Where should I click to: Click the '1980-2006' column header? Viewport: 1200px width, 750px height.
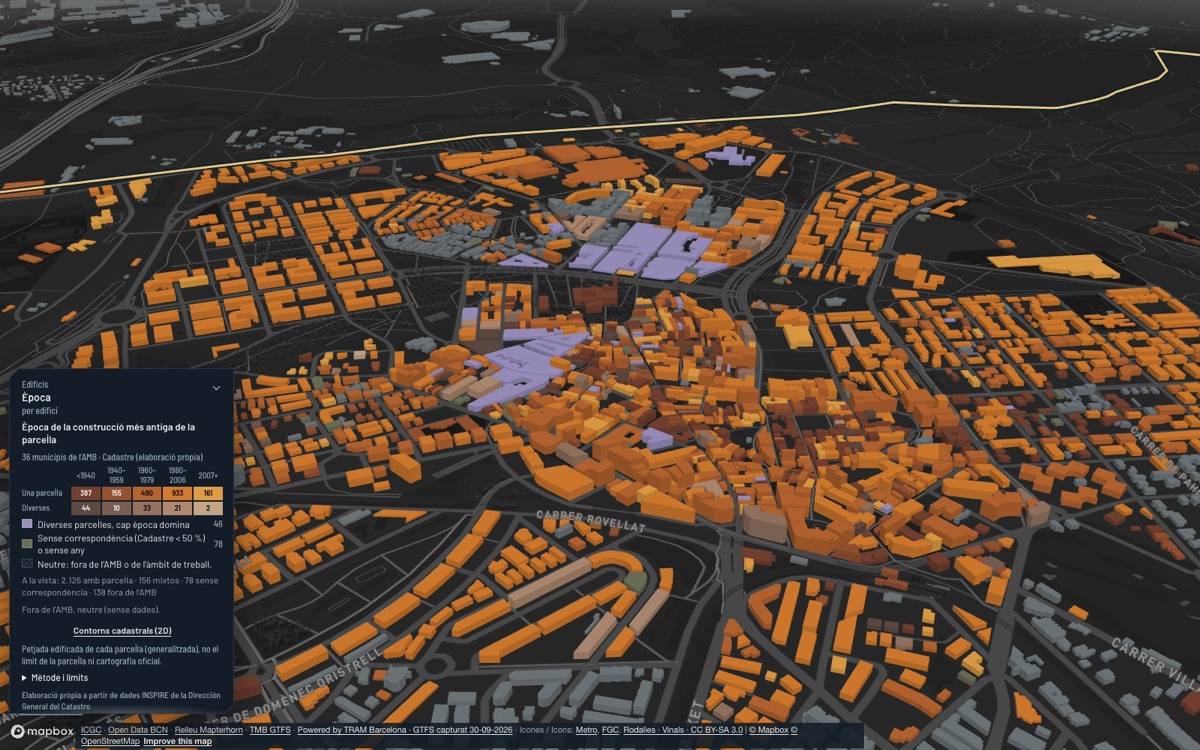click(177, 474)
